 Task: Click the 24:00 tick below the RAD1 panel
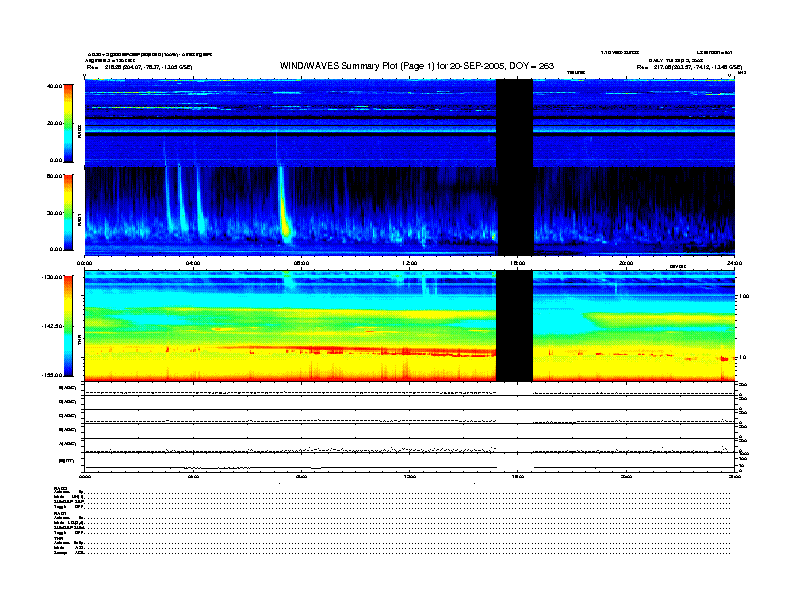[x=734, y=263]
